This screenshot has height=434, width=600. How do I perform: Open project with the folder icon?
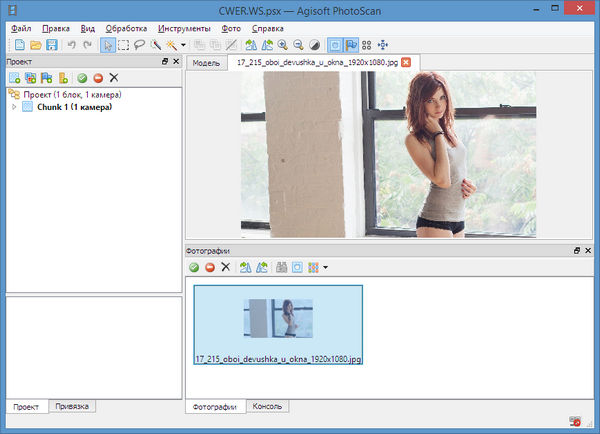[35, 45]
